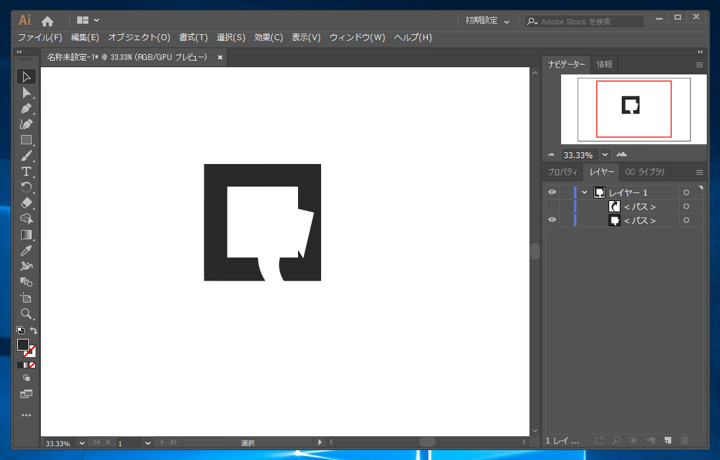Viewport: 720px width, 460px height.
Task: Zoom in using Navigator large mountains icon
Action: pos(622,154)
